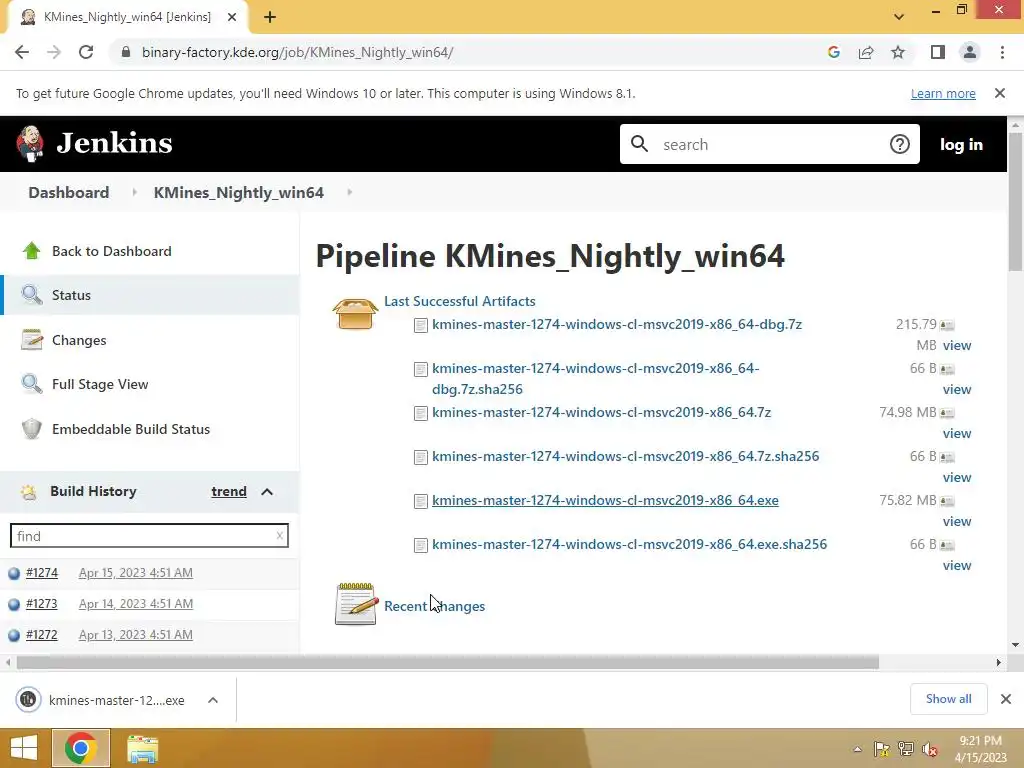This screenshot has width=1024, height=768.
Task: Click the Jenkins butler logo icon
Action: click(30, 144)
